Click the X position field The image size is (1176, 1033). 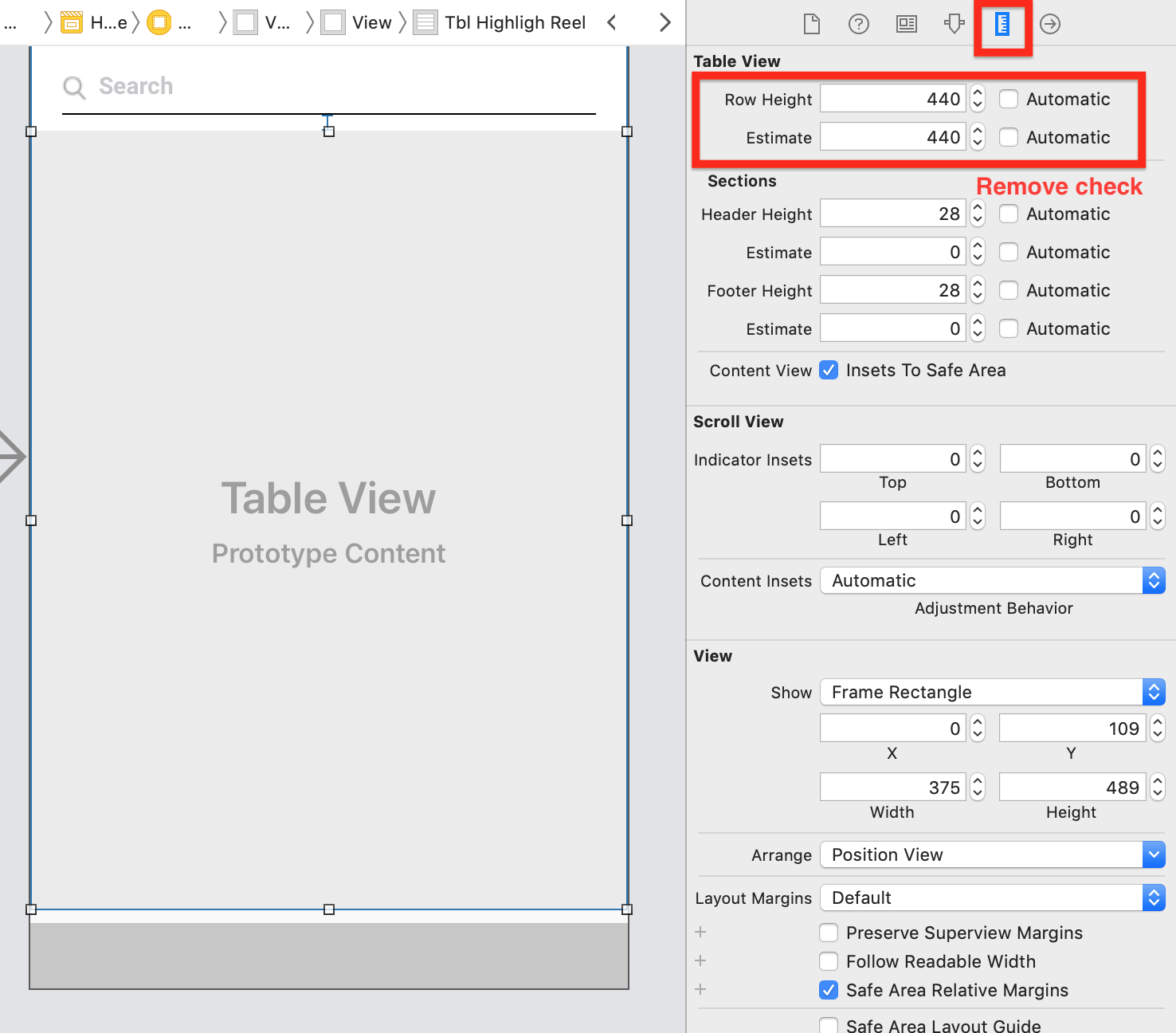click(893, 729)
